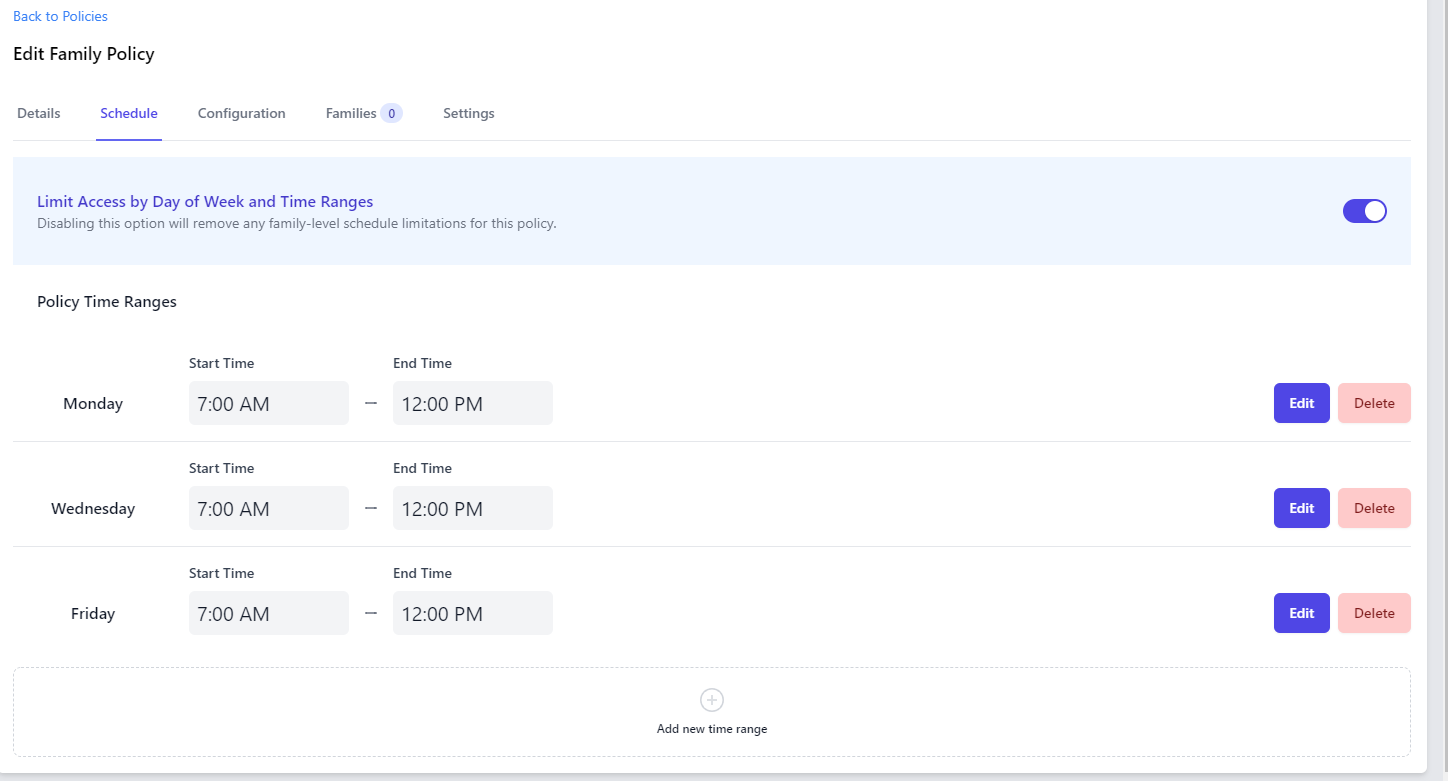Delete the Wednesday time range

(1374, 508)
